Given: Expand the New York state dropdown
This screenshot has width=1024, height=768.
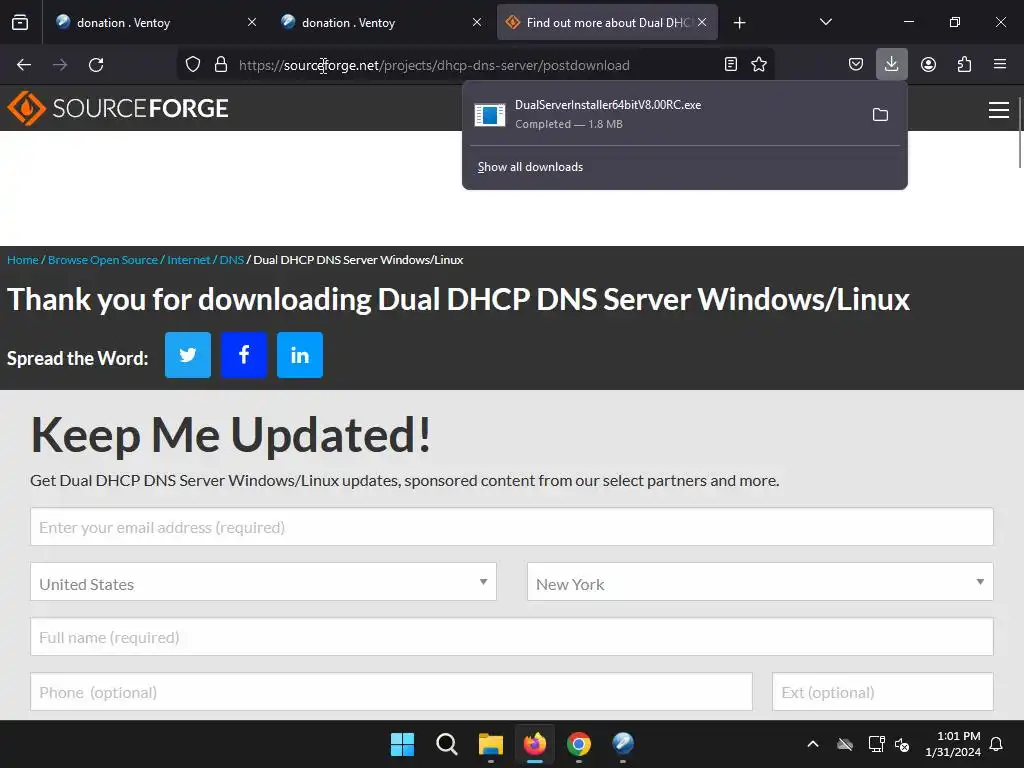Looking at the screenshot, I should point(760,582).
